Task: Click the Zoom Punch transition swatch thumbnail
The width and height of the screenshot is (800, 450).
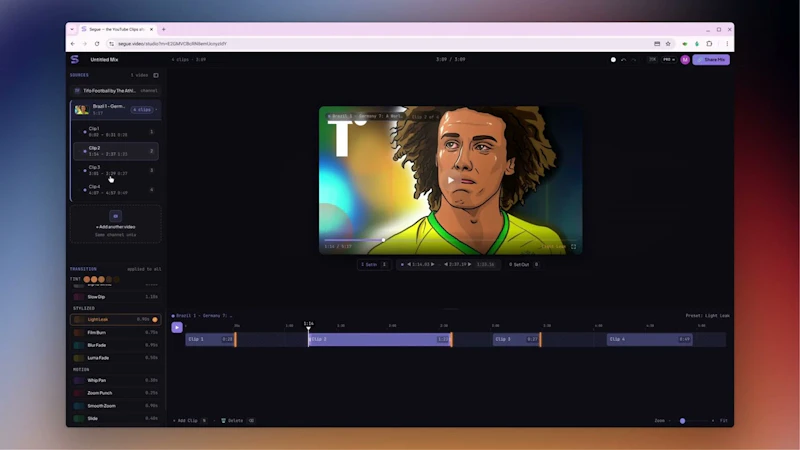Action: [79, 393]
